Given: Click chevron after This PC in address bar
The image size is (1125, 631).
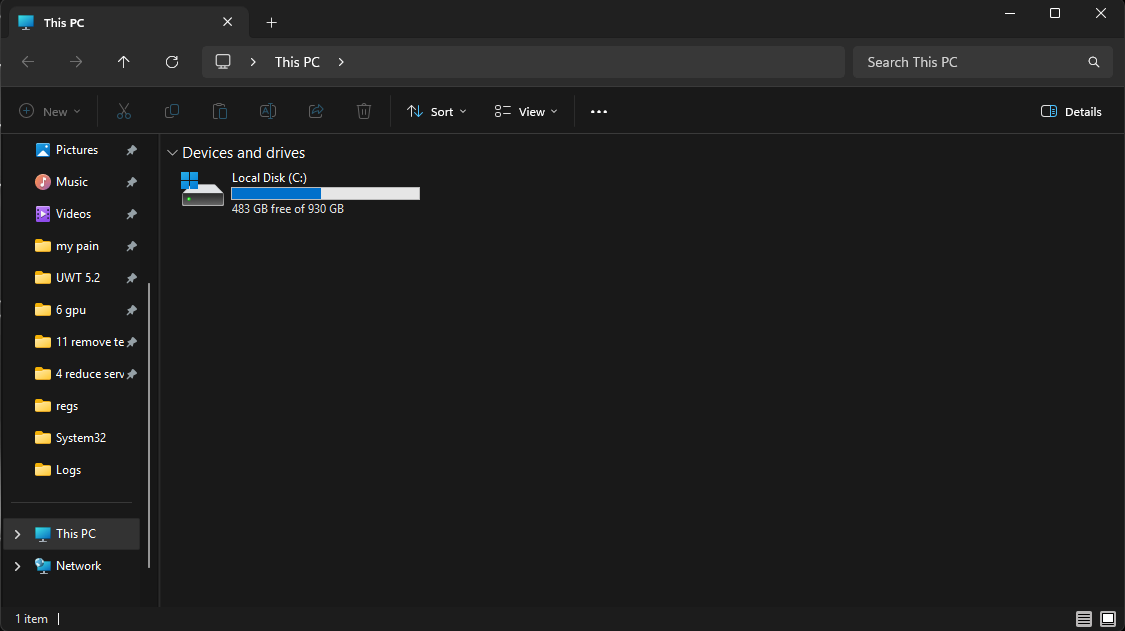Looking at the screenshot, I should pyautogui.click(x=342, y=62).
